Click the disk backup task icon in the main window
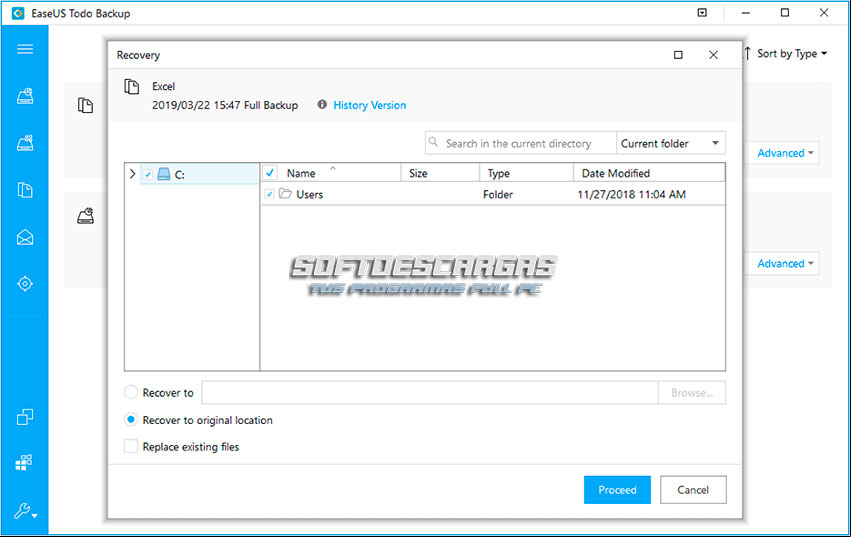 tap(85, 216)
